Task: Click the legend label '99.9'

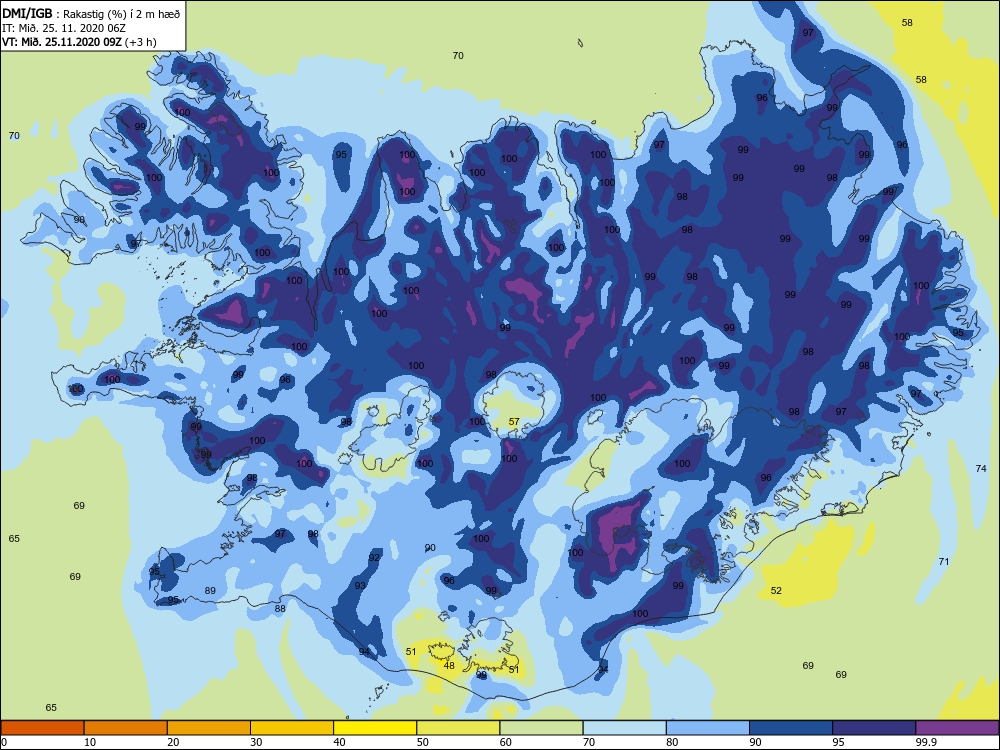Action: coord(926,742)
